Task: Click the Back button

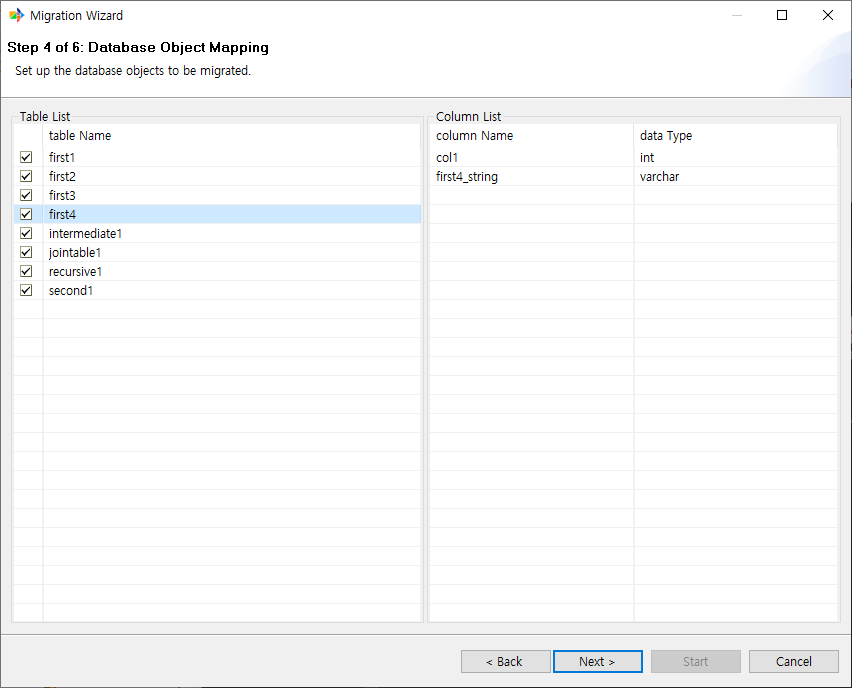Action: [x=505, y=661]
